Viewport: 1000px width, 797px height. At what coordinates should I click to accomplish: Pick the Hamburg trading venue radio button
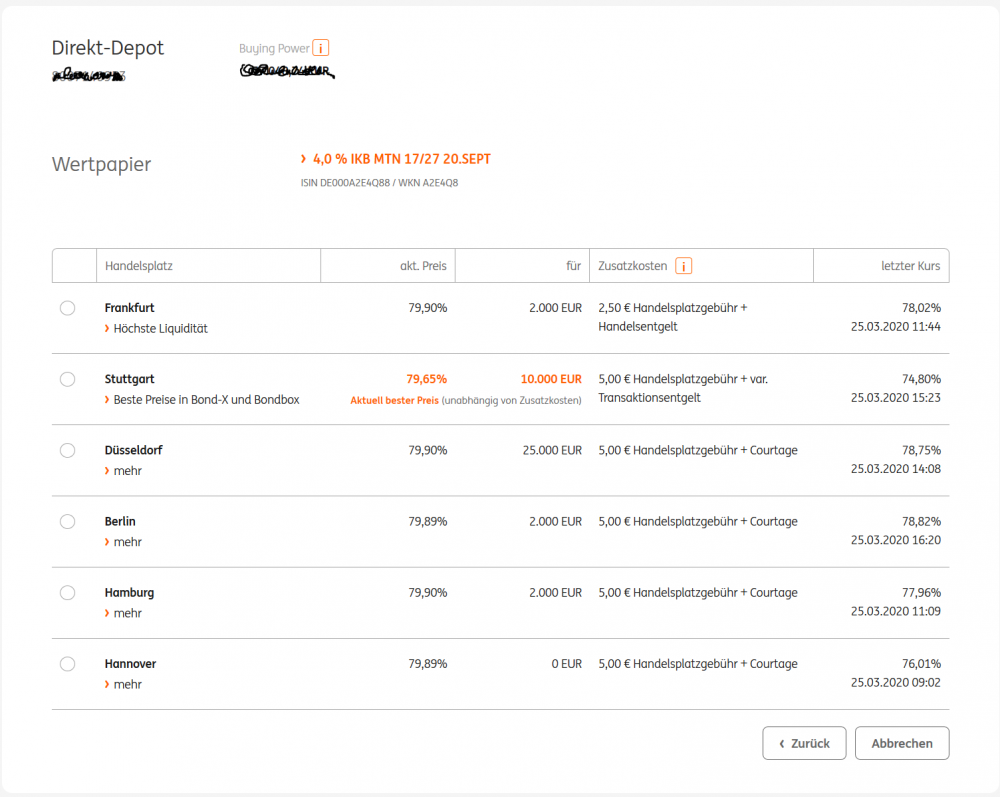67,592
